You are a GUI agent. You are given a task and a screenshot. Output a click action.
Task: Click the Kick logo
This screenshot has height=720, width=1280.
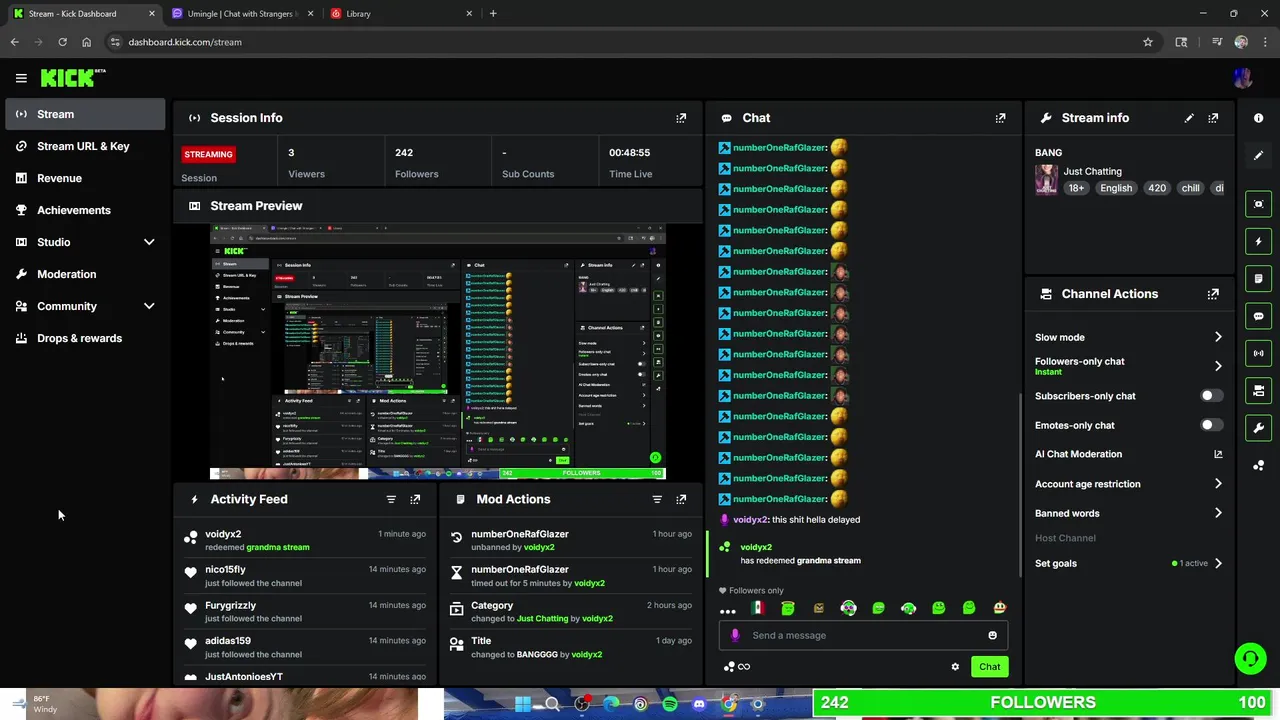(72, 77)
